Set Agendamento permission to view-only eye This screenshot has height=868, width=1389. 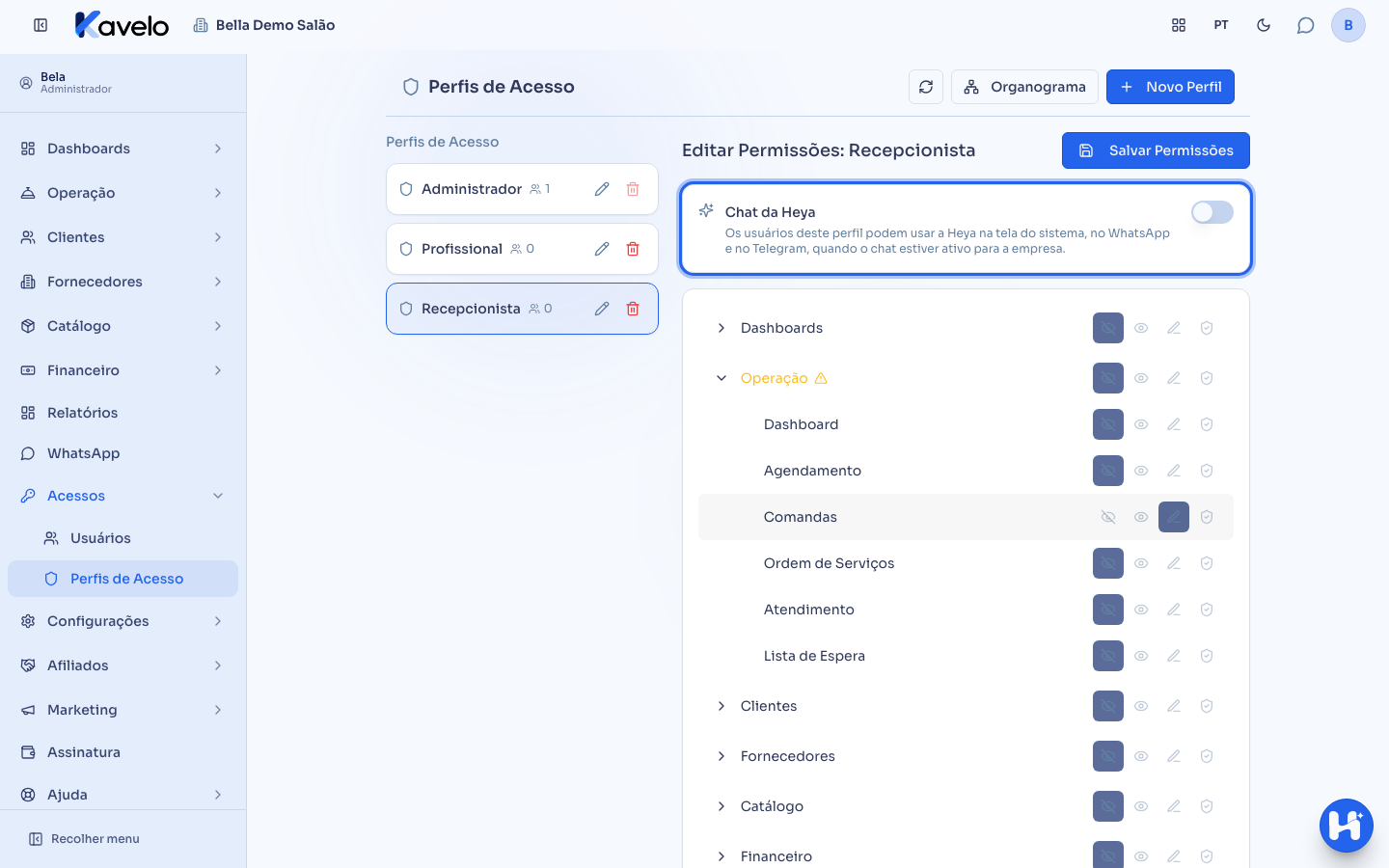(x=1141, y=471)
